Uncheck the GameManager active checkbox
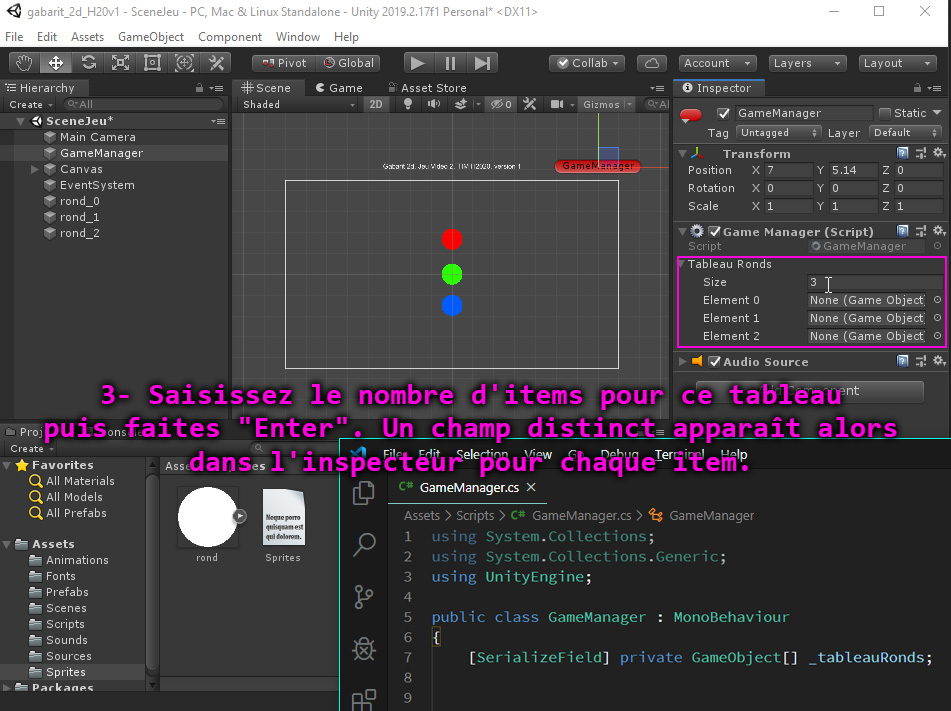Screen dimensions: 951x711 (723, 113)
